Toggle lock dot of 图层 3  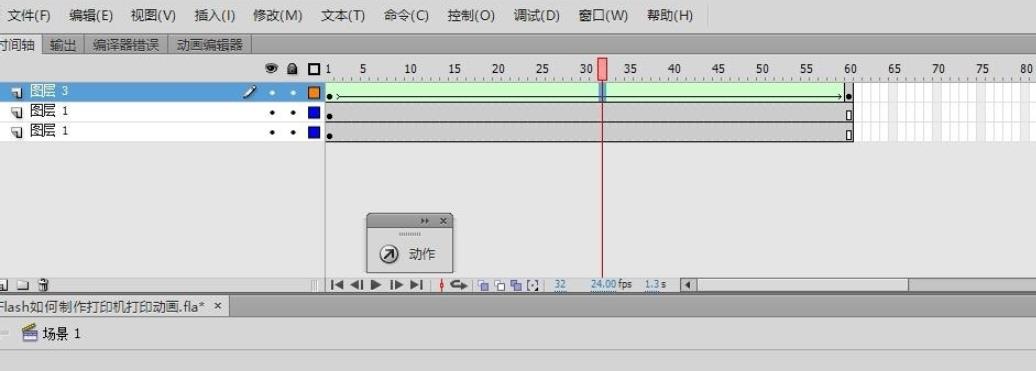click(x=293, y=93)
